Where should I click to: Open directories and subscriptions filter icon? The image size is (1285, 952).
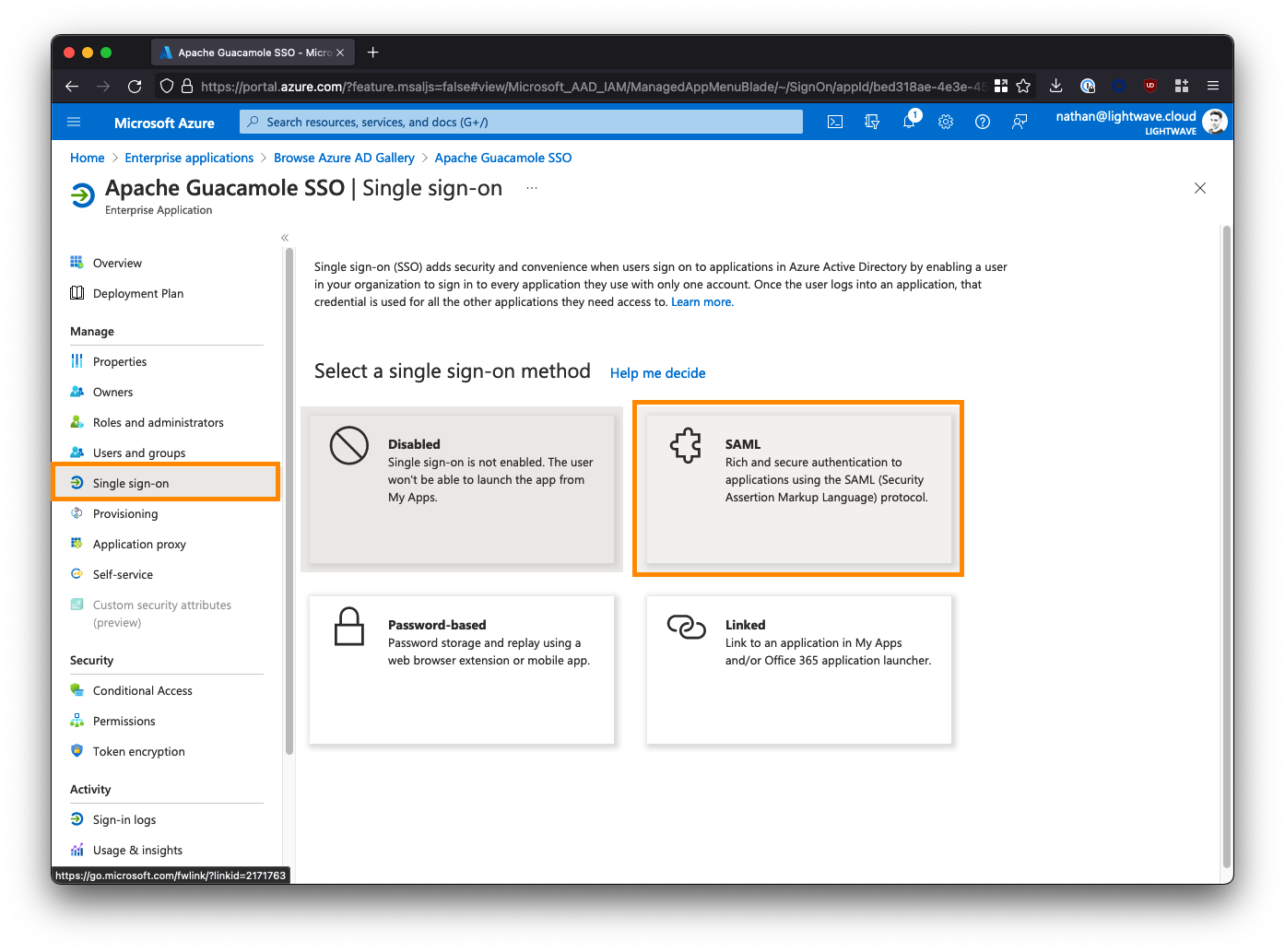pos(872,122)
